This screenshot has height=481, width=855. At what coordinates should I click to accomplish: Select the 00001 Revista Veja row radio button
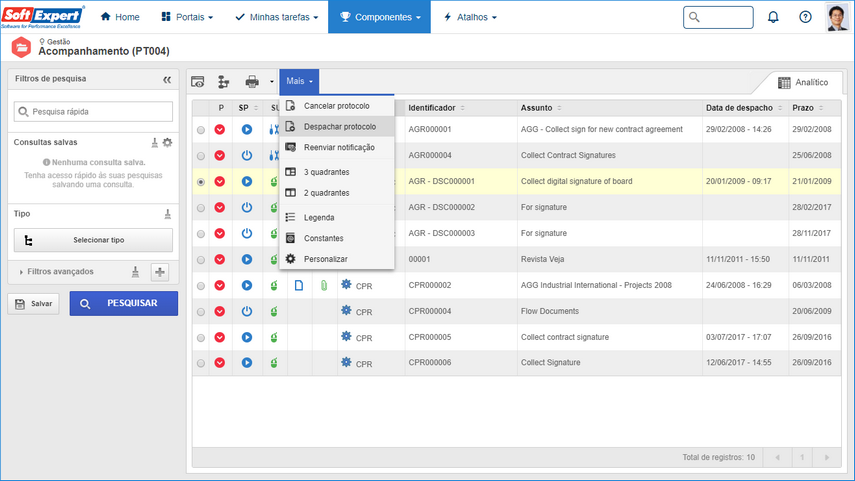(x=201, y=260)
